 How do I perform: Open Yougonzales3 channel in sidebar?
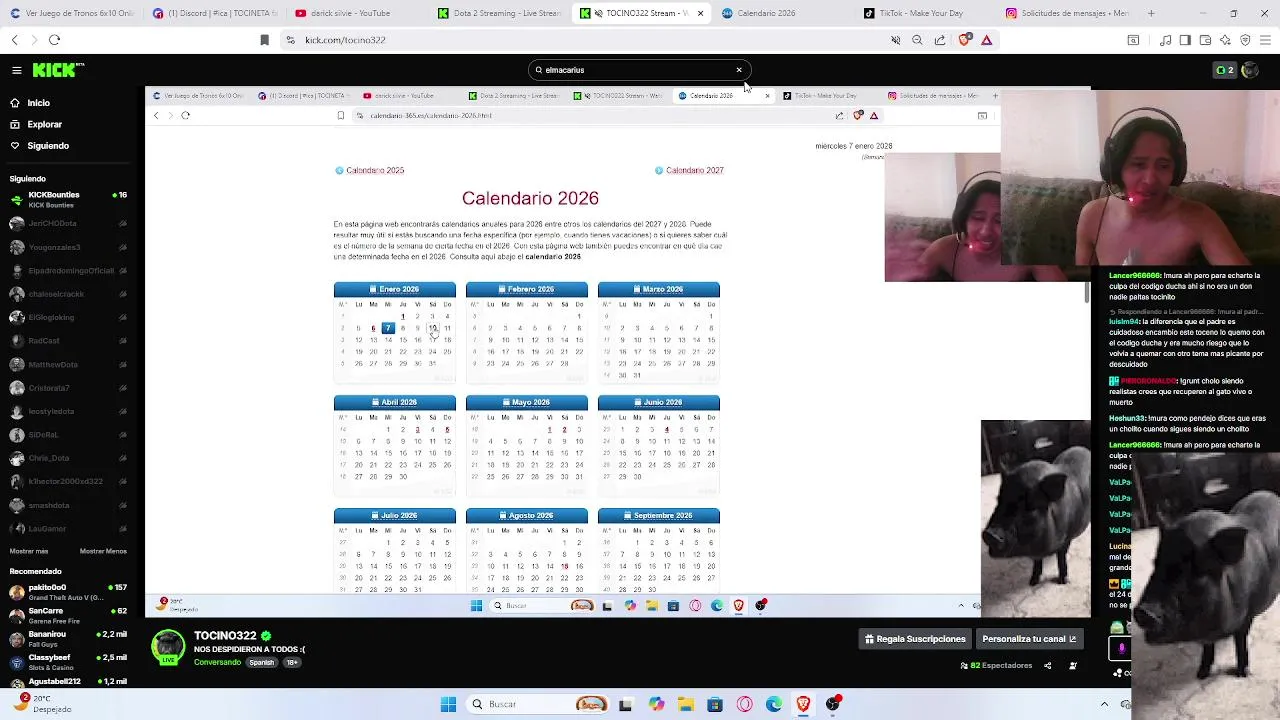tap(68, 247)
